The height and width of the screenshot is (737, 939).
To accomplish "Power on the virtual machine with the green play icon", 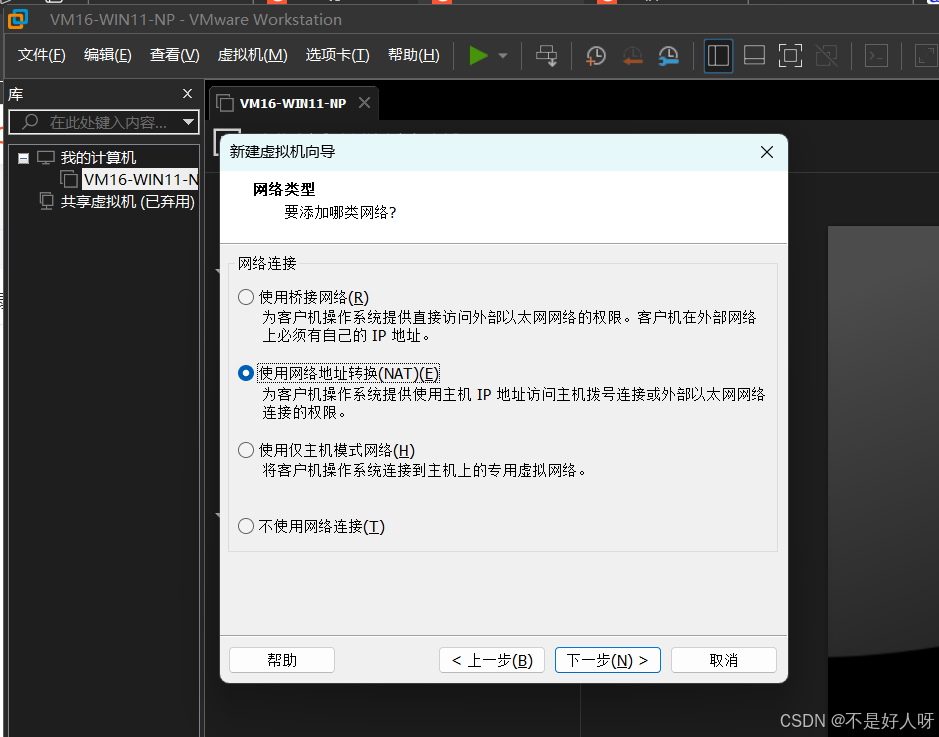I will click(x=478, y=56).
